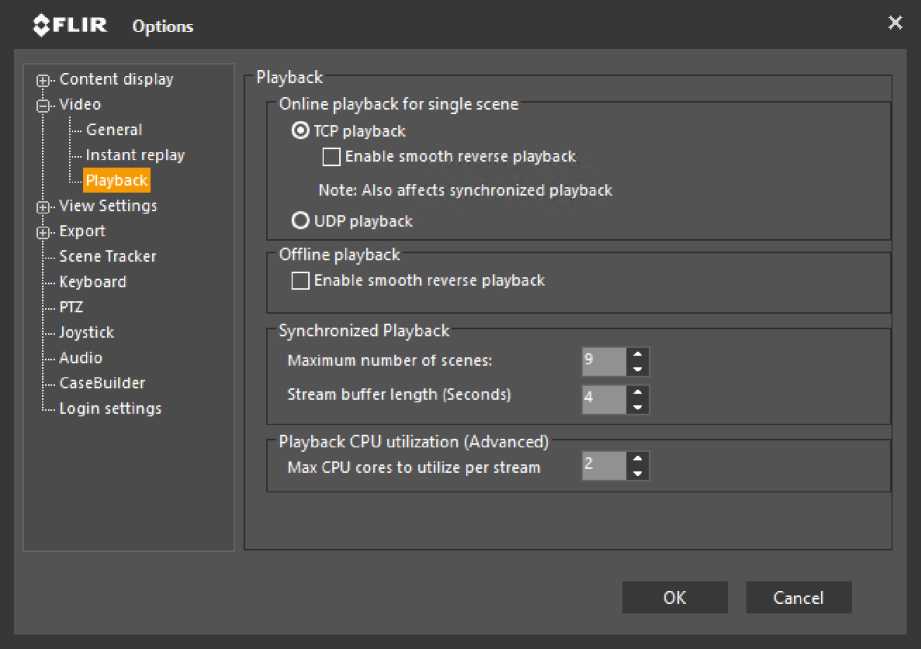921x649 pixels.
Task: Select the TCP playback radio button
Action: click(x=300, y=131)
